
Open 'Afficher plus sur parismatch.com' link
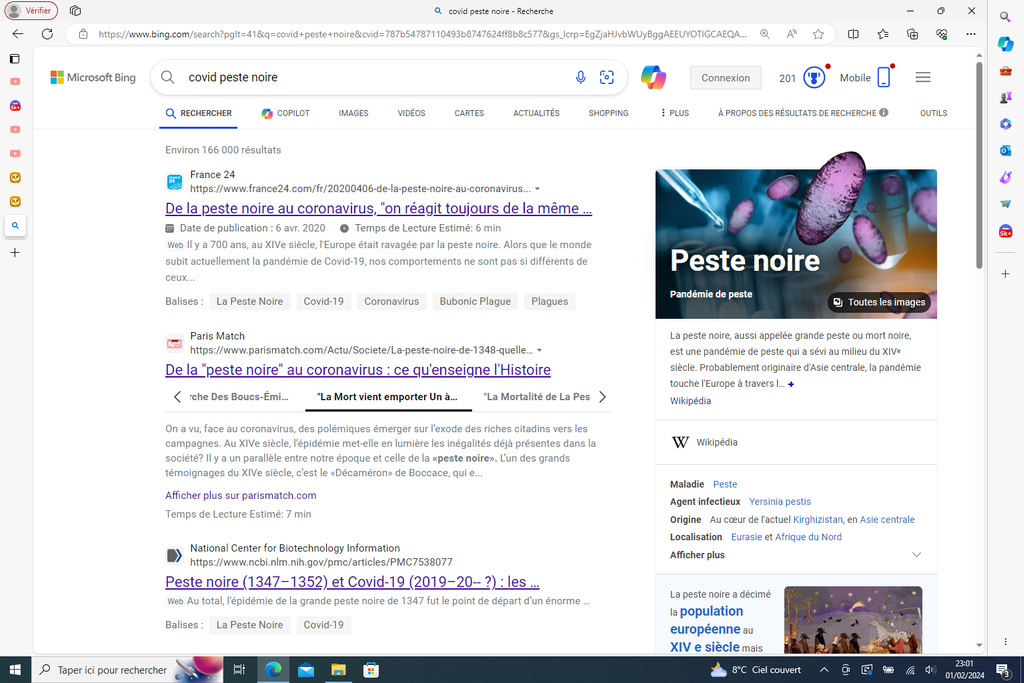coord(240,495)
